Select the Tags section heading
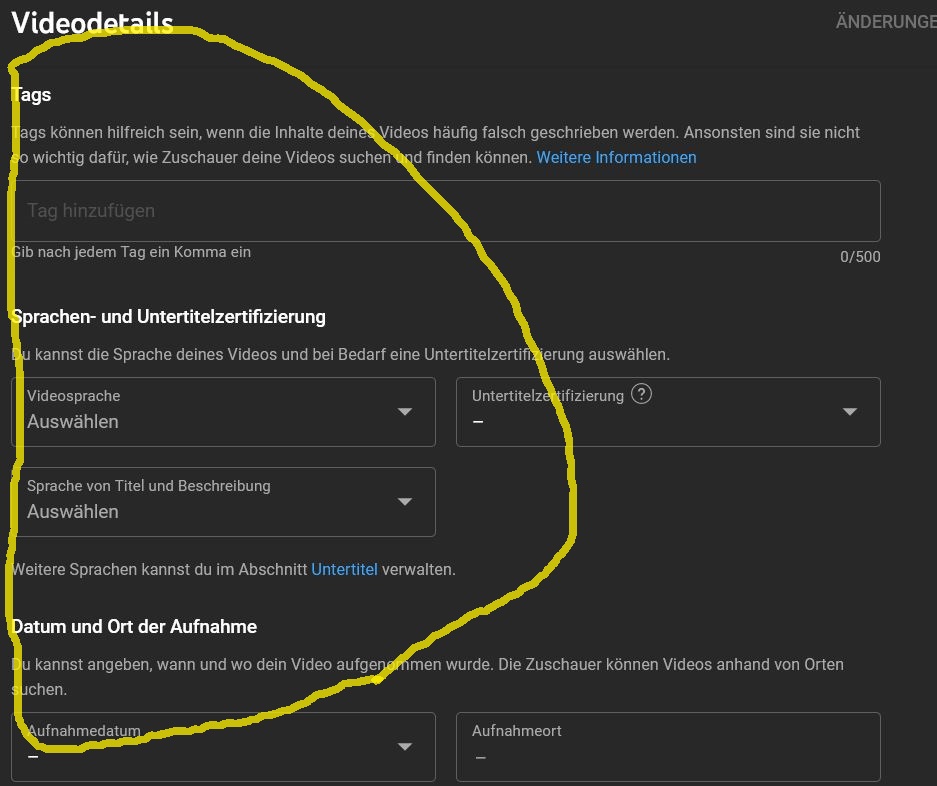This screenshot has height=786, width=937. click(x=31, y=95)
